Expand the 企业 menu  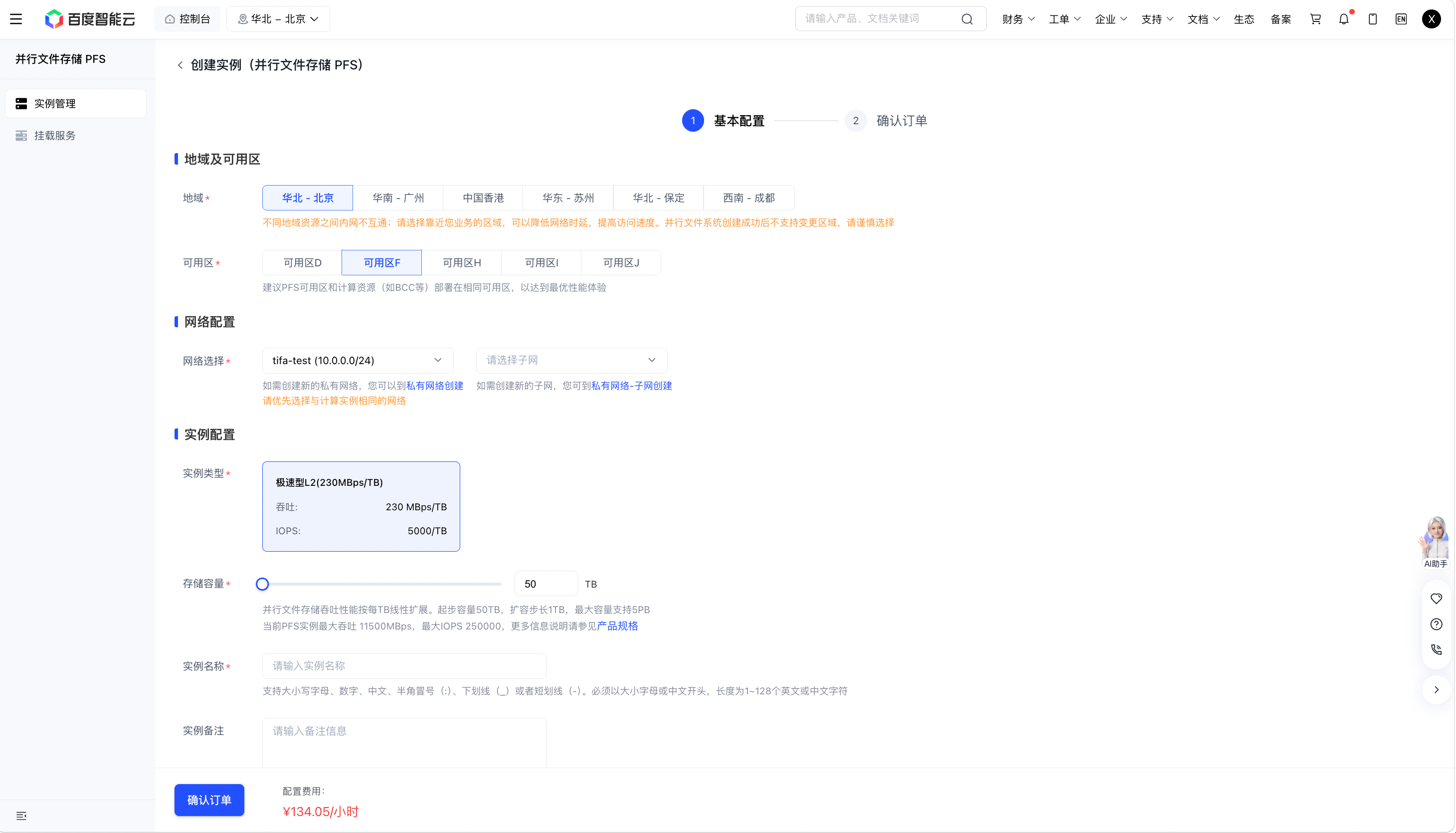point(1110,19)
